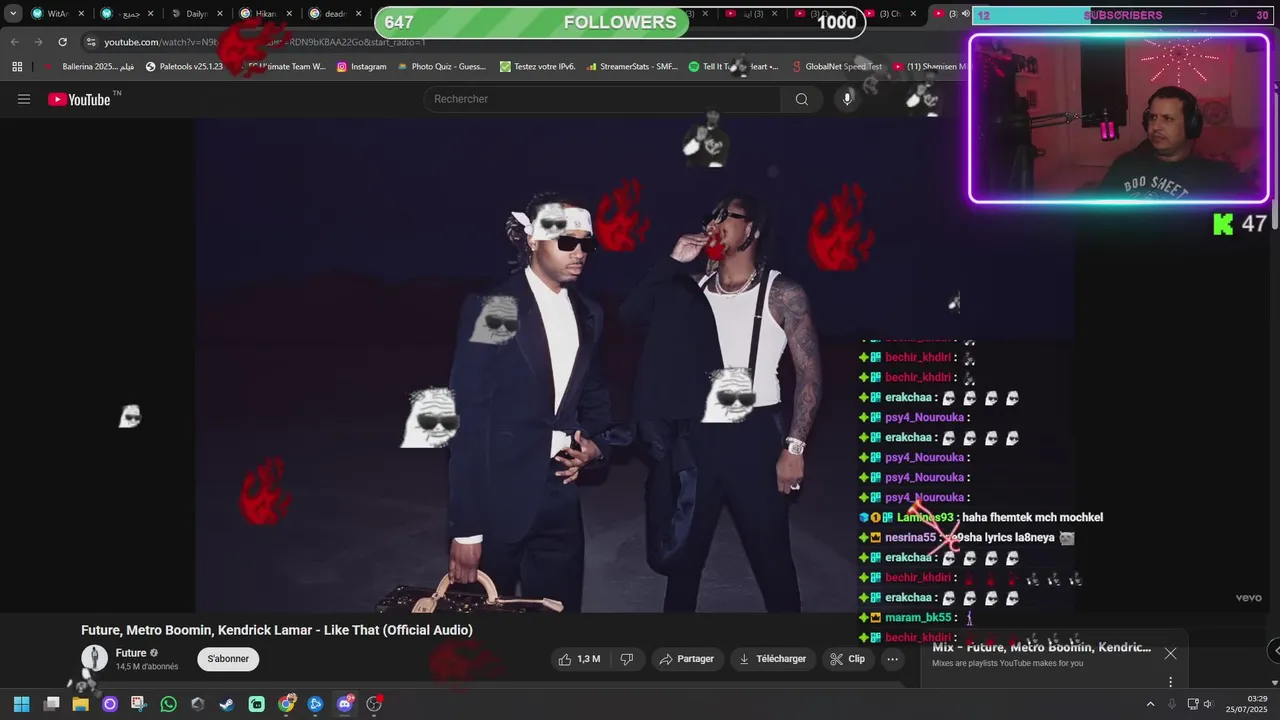The width and height of the screenshot is (1280, 720).
Task: Switch to the WitAn browser tab
Action: coord(57,14)
